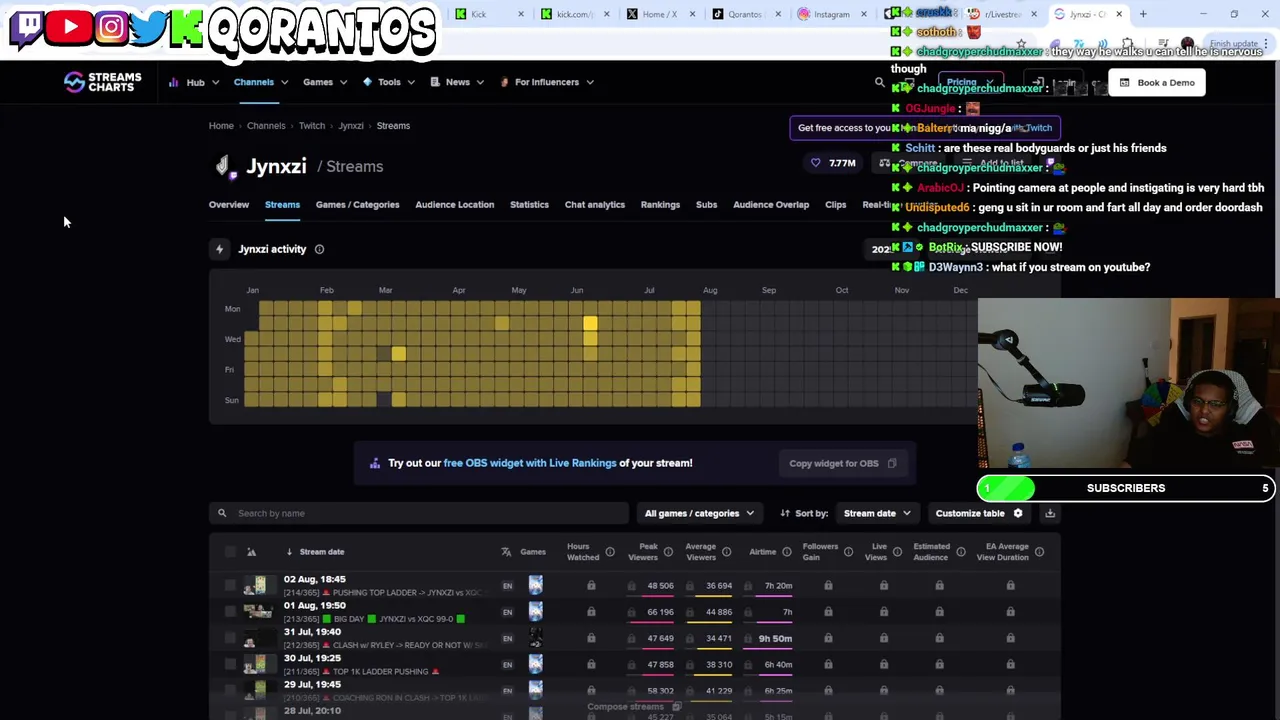Click the Copy widget for OBS button
The height and width of the screenshot is (720, 1280).
[x=842, y=463]
